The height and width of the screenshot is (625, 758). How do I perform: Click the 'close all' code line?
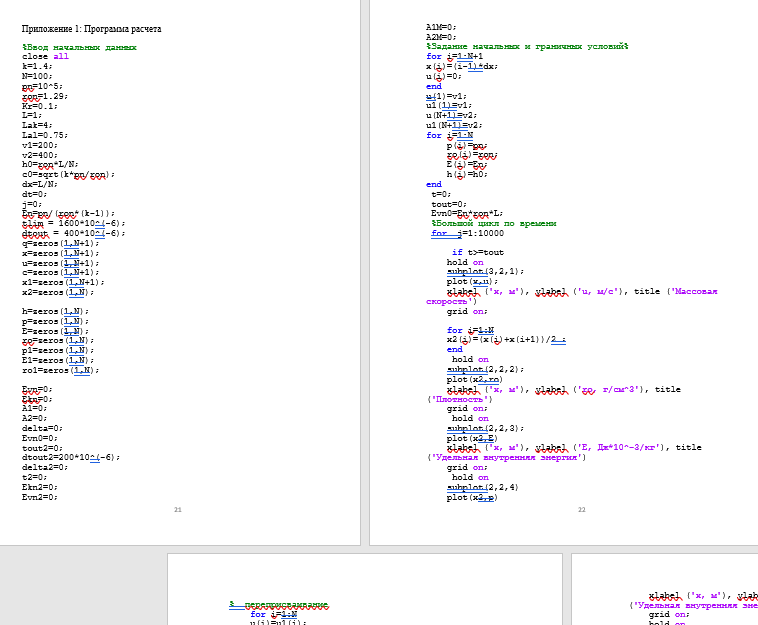pyautogui.click(x=46, y=57)
